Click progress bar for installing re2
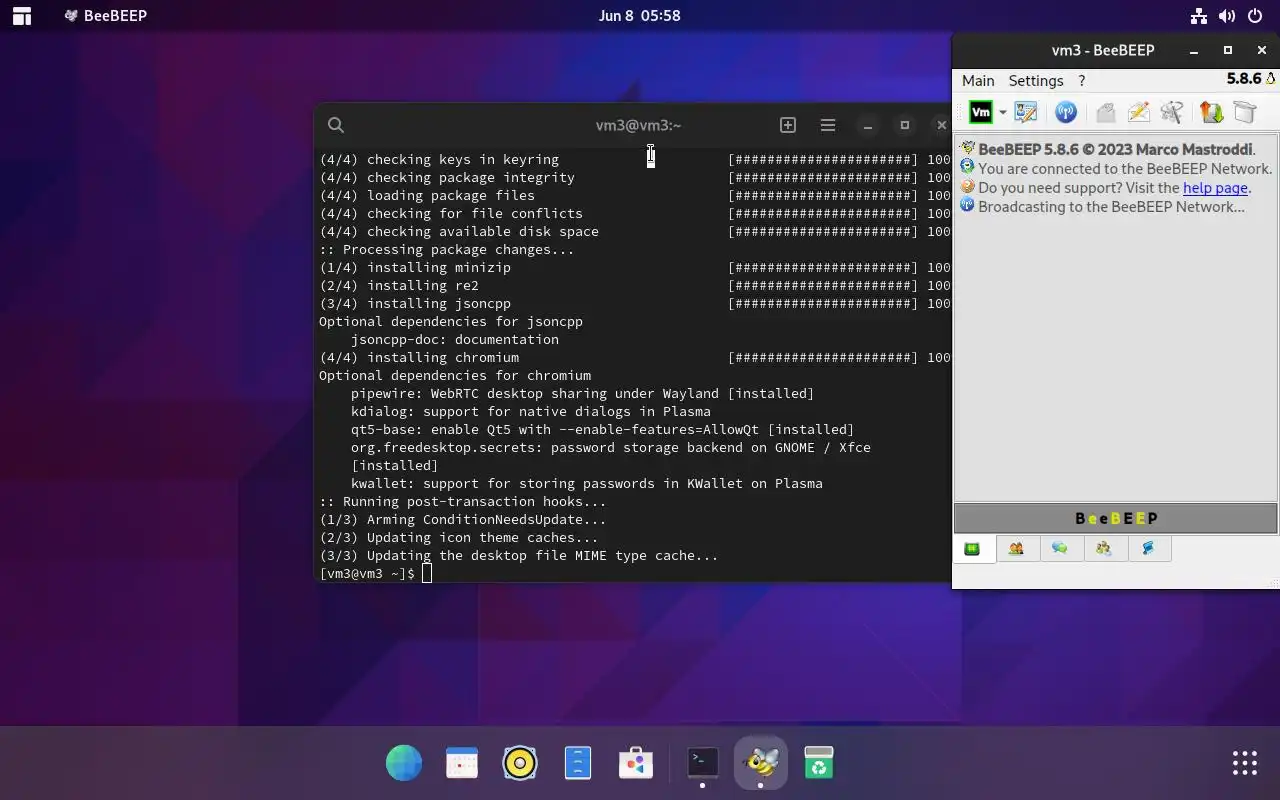 tap(823, 285)
